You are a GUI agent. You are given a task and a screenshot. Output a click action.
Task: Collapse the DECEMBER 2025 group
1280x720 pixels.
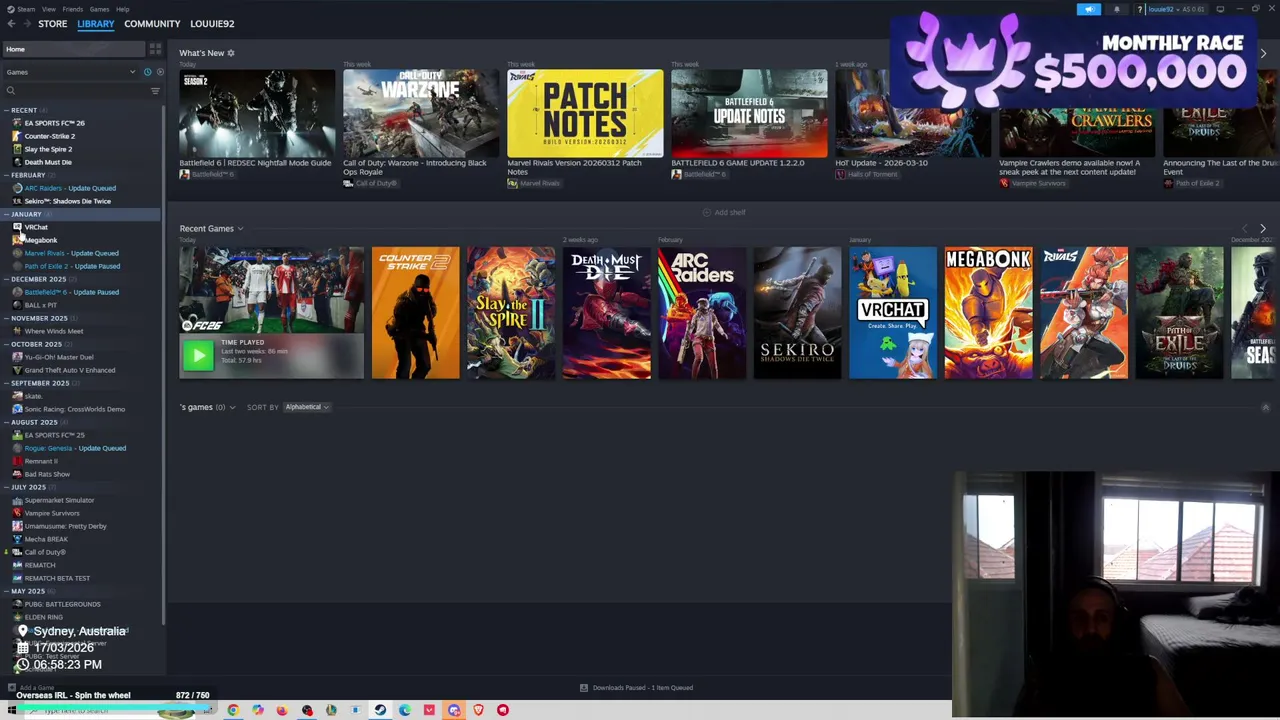[6, 279]
